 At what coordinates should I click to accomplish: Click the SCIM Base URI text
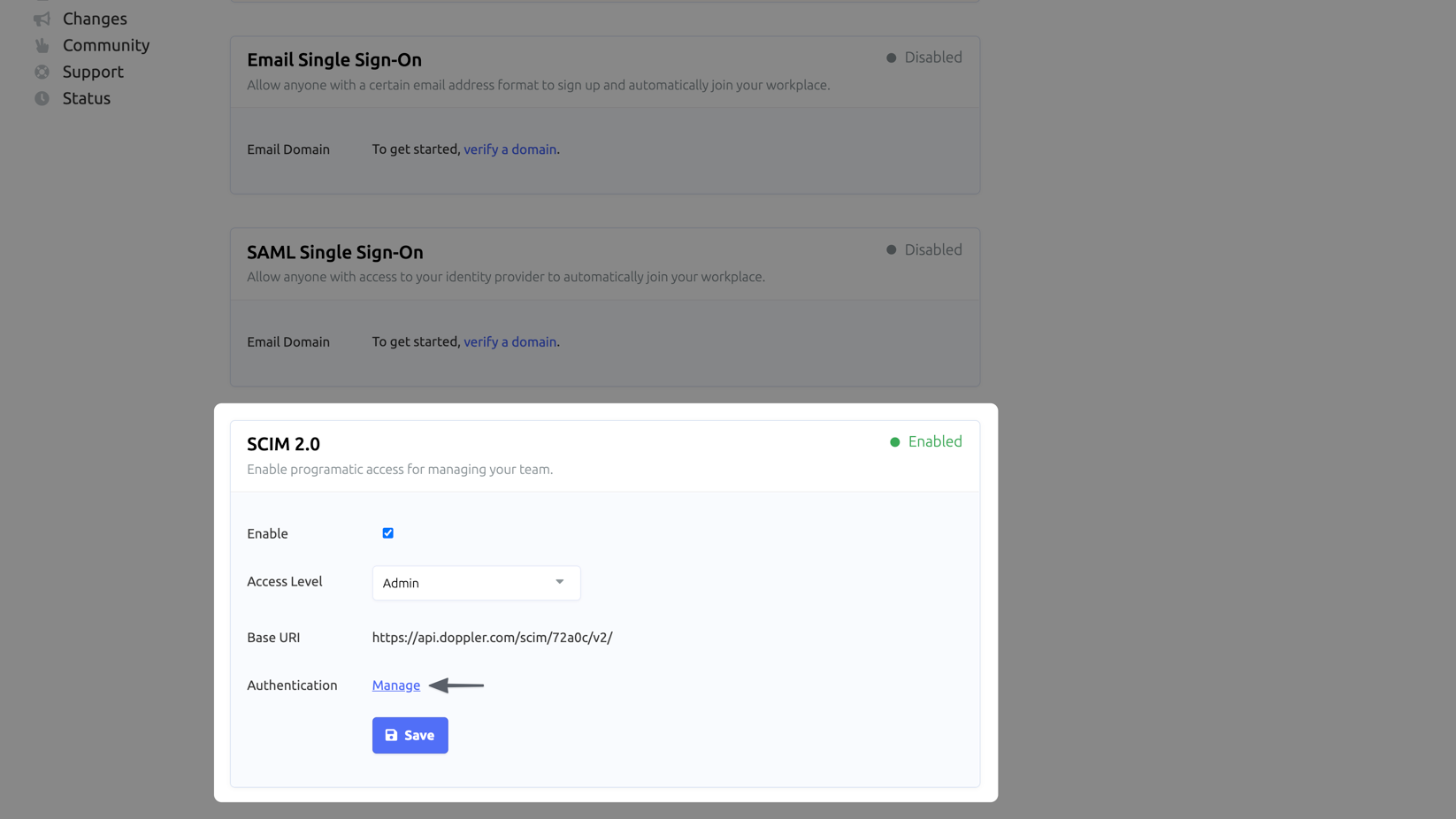pos(492,638)
